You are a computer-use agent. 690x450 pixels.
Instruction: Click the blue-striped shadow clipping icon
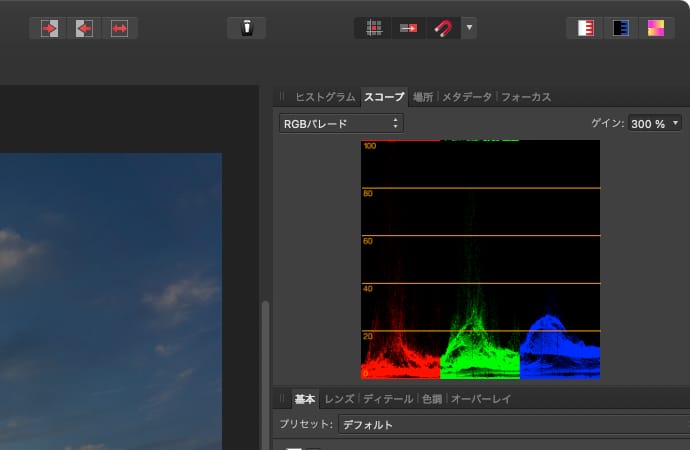[620, 28]
